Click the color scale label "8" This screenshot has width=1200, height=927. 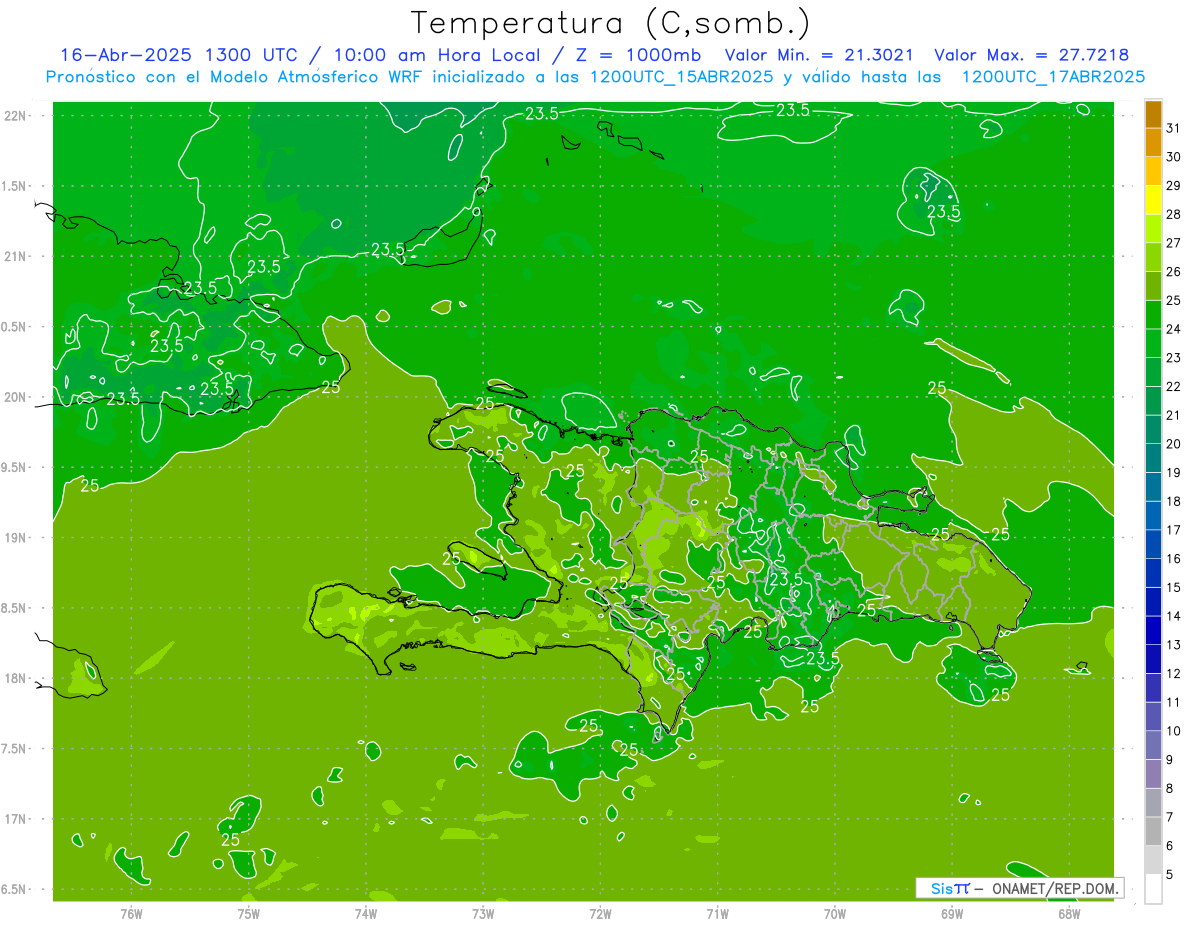click(1170, 789)
